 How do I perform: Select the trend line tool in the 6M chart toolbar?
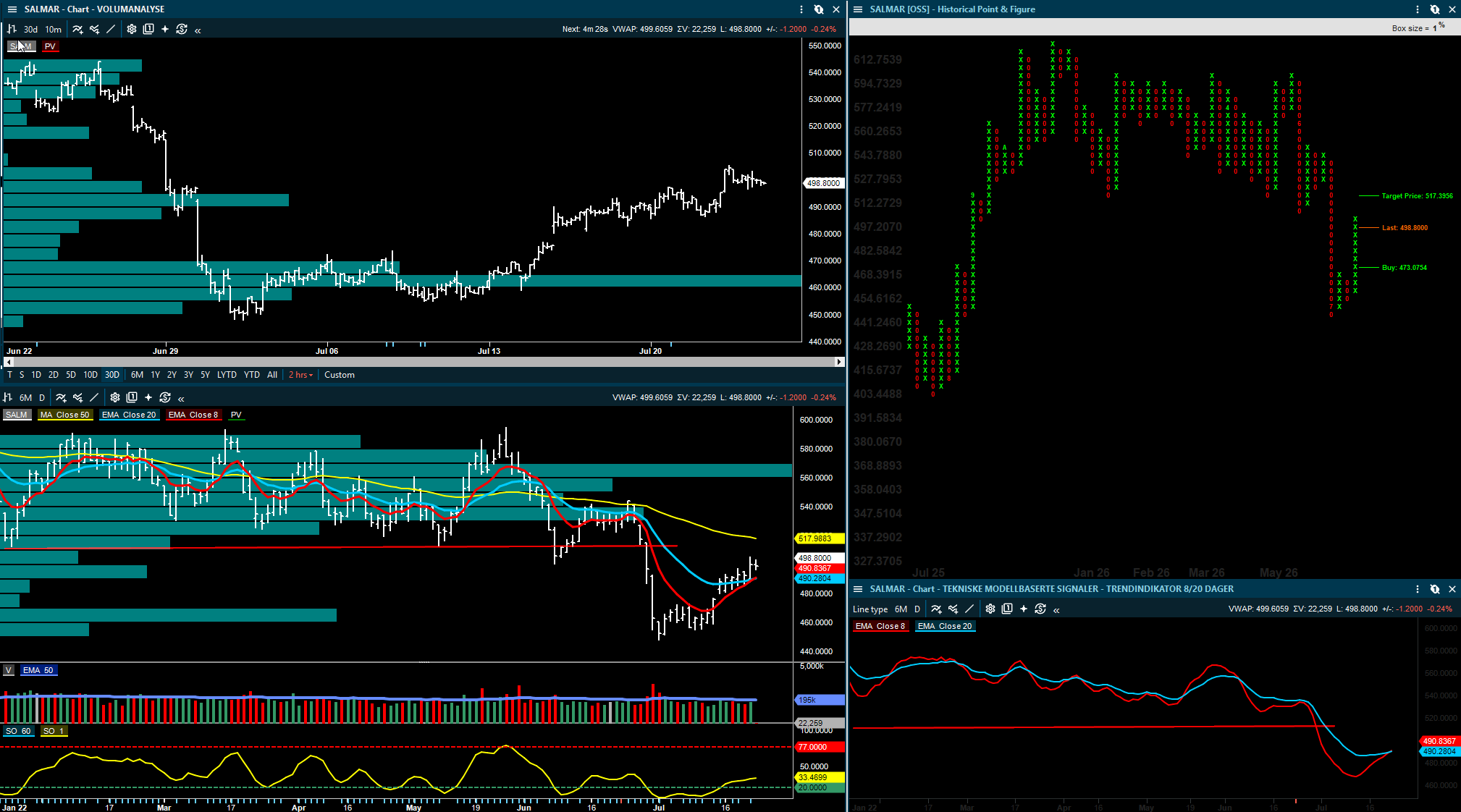point(94,397)
